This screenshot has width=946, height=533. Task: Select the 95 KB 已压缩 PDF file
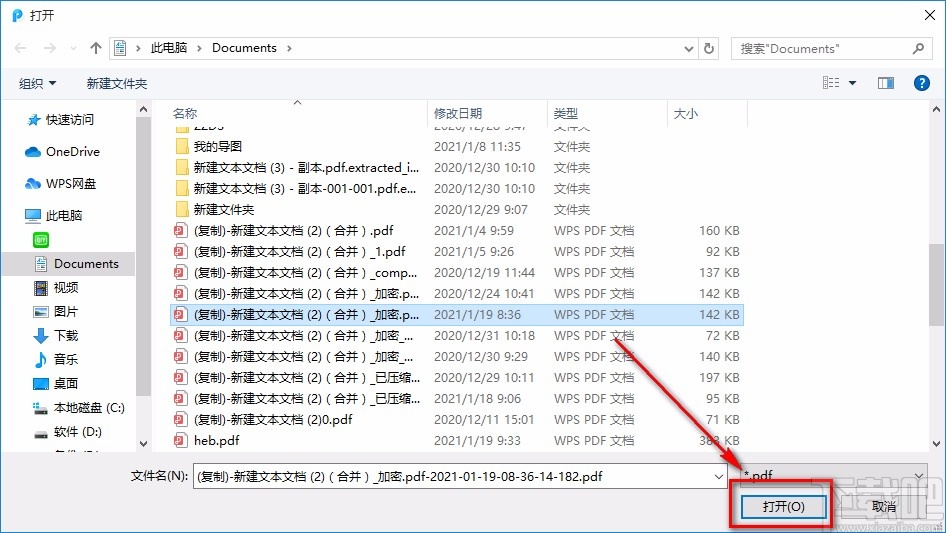(x=457, y=399)
